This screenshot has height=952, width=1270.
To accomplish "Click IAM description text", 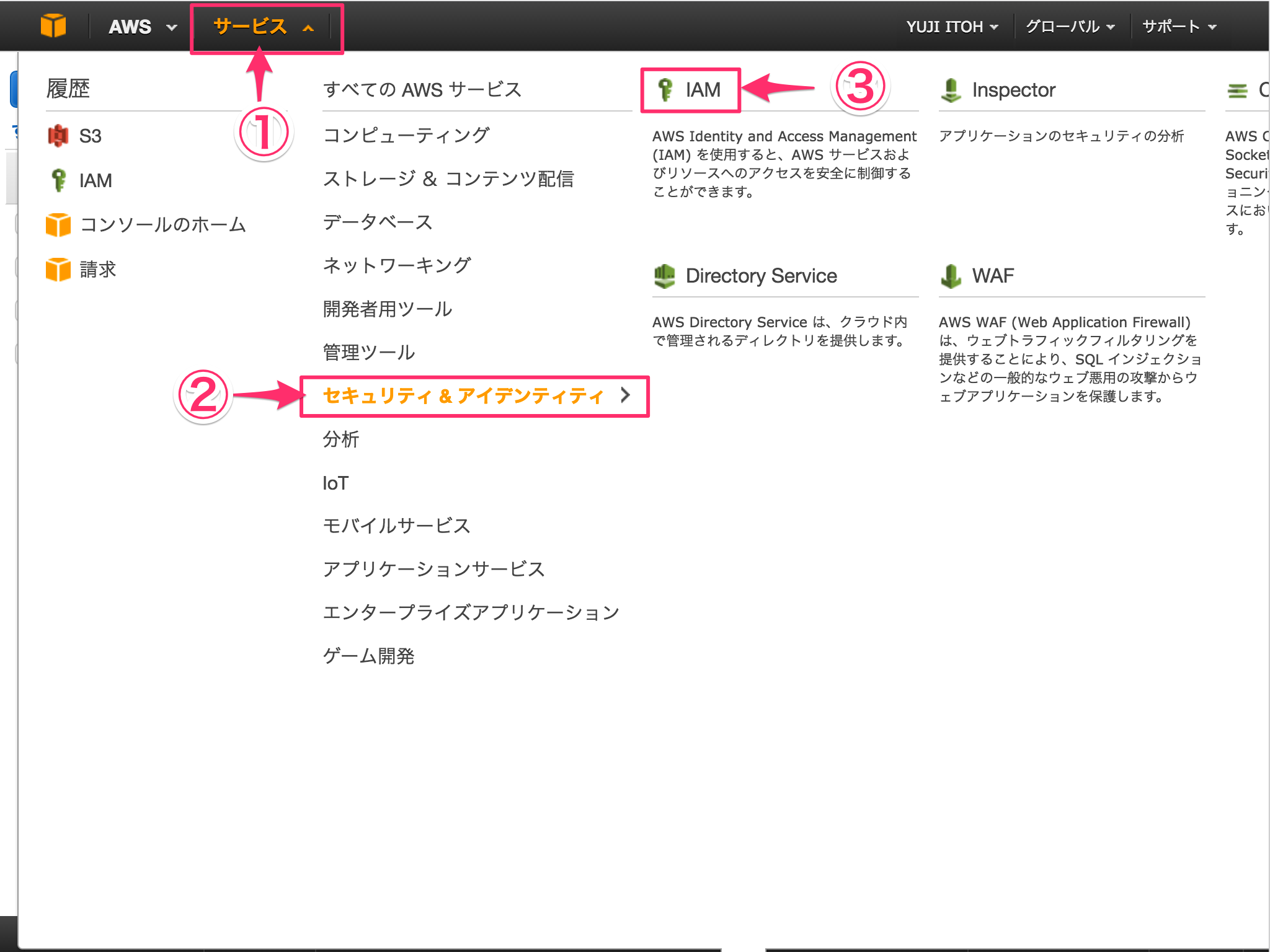I will click(784, 164).
